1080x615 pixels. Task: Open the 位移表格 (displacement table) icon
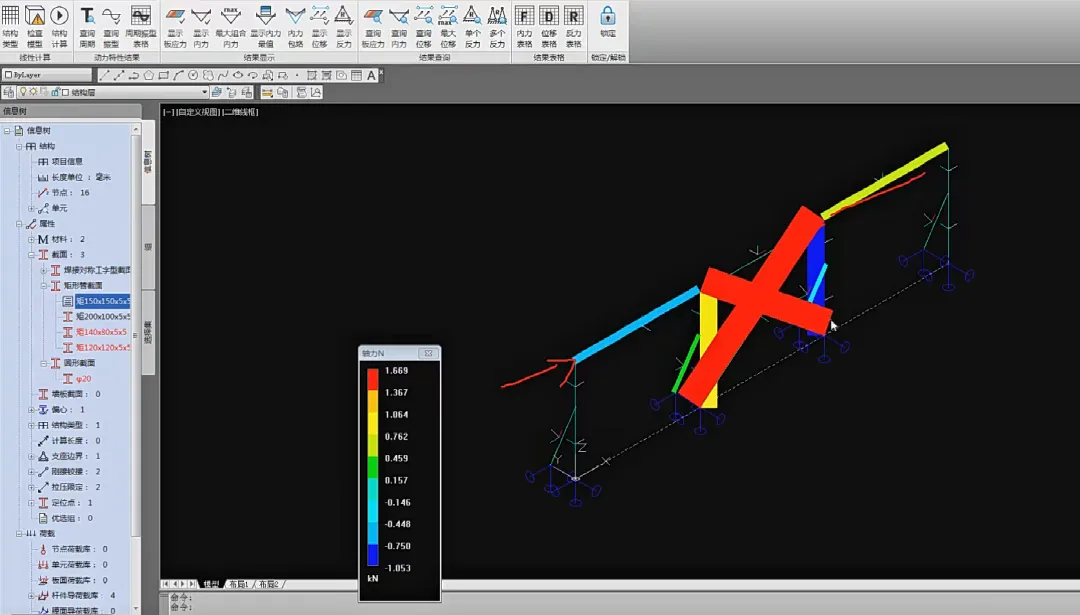pos(549,17)
